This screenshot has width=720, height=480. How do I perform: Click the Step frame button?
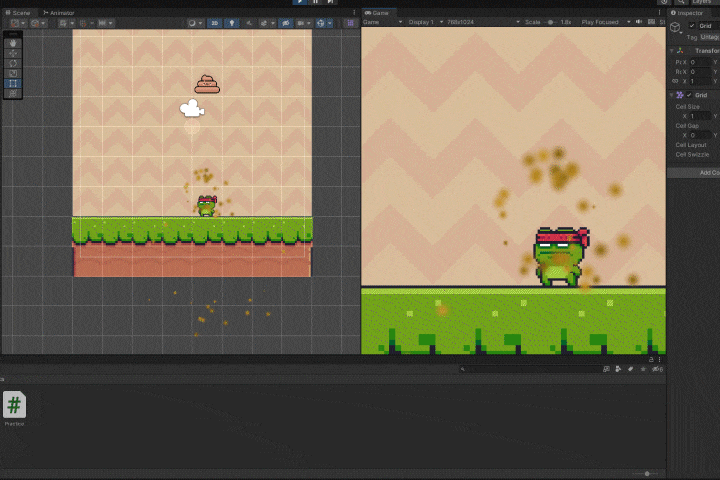coord(330,2)
